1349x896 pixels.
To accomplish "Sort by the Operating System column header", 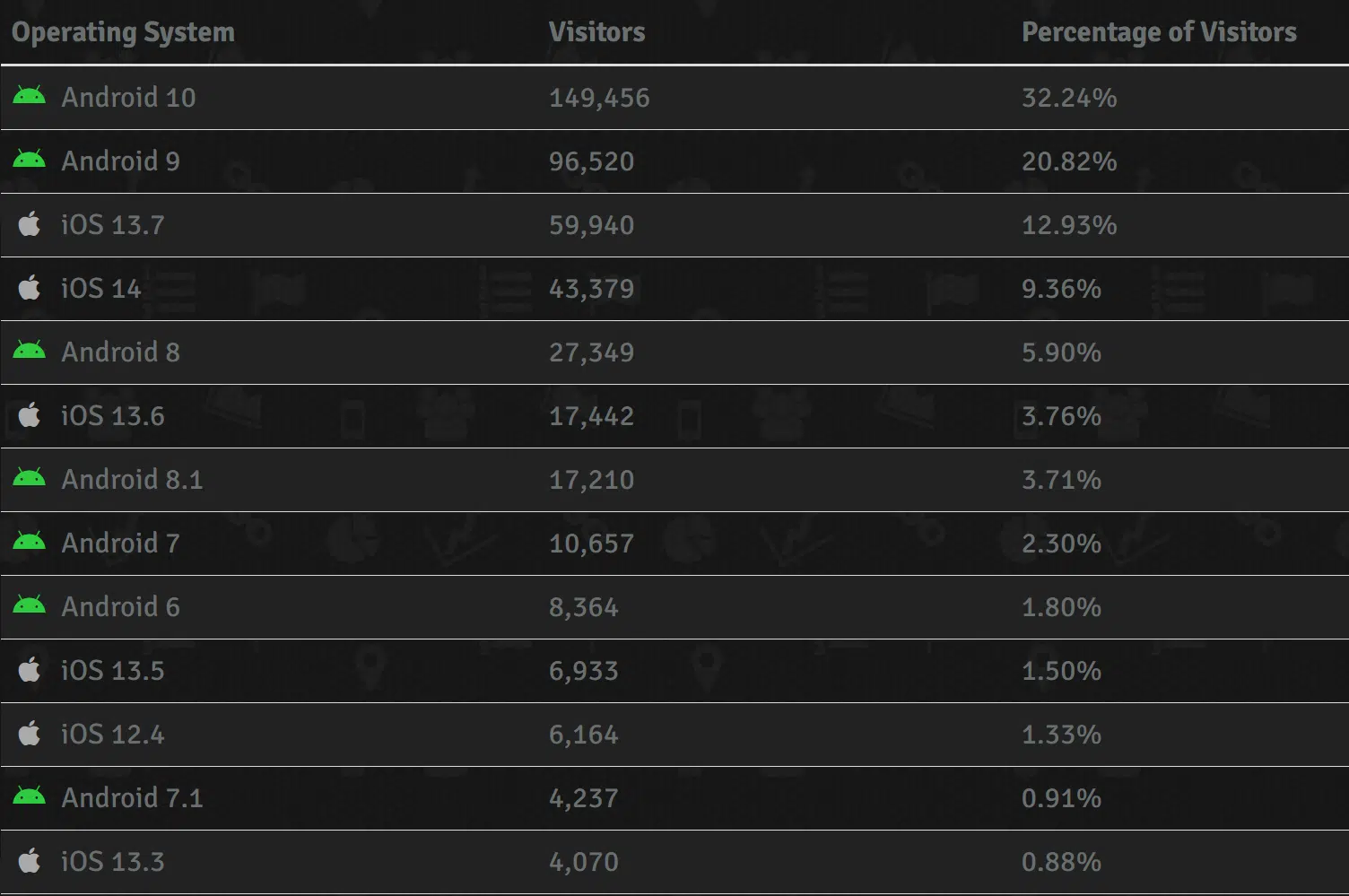I will pyautogui.click(x=123, y=32).
